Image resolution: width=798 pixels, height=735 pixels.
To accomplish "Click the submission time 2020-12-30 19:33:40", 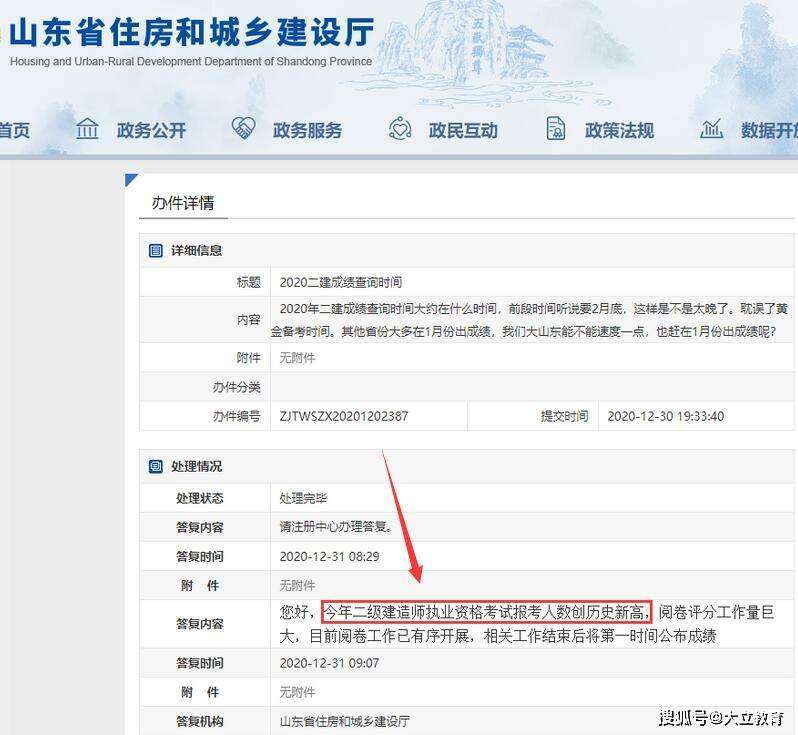I will pyautogui.click(x=666, y=416).
